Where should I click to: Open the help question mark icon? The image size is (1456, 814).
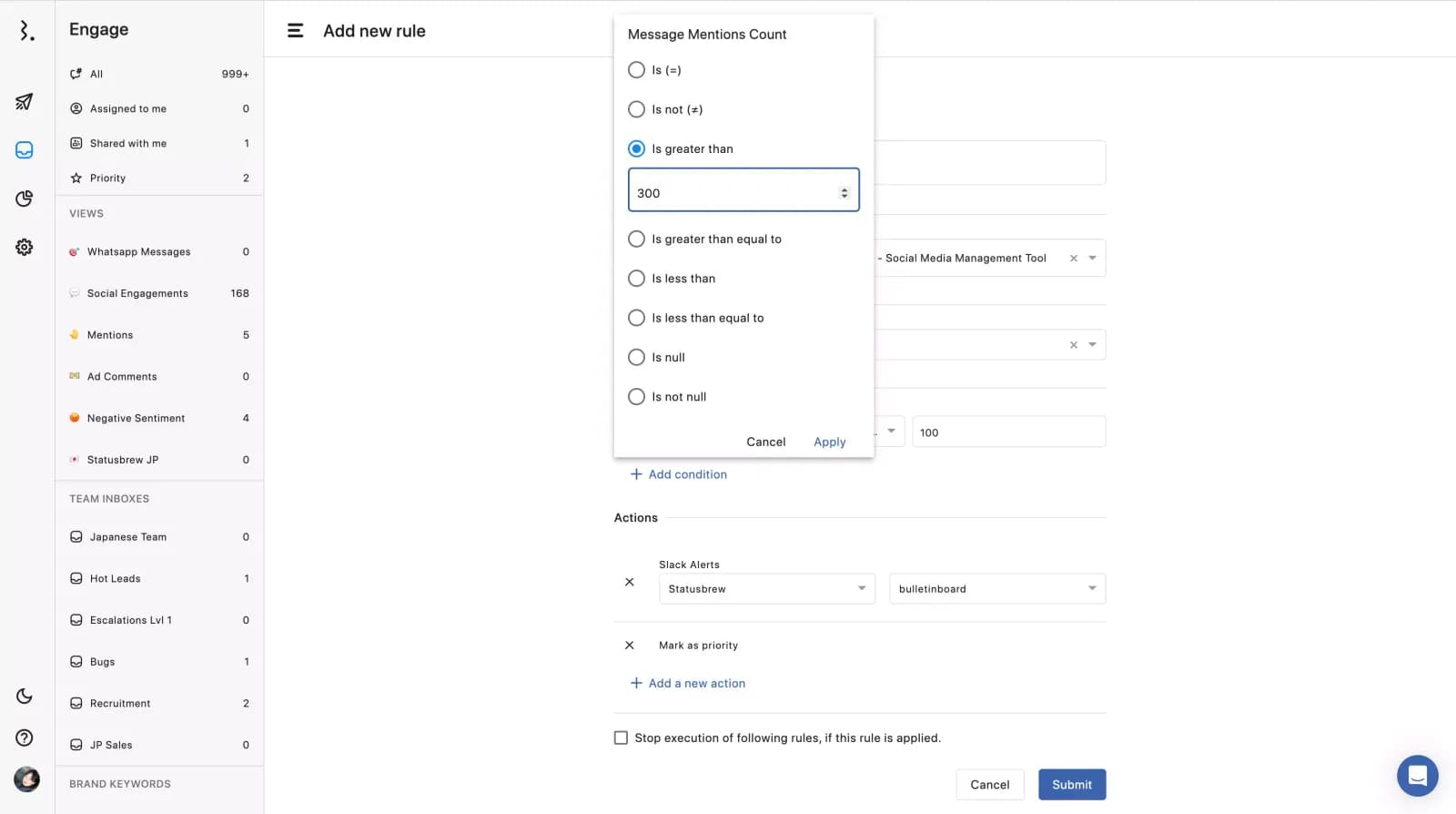pos(25,738)
